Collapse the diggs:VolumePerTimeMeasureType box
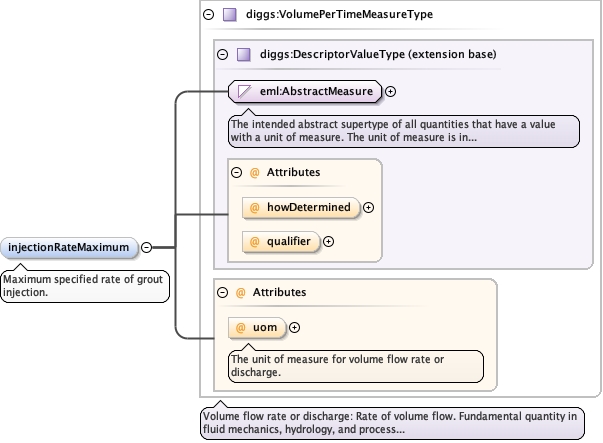The image size is (603, 443). [208, 15]
